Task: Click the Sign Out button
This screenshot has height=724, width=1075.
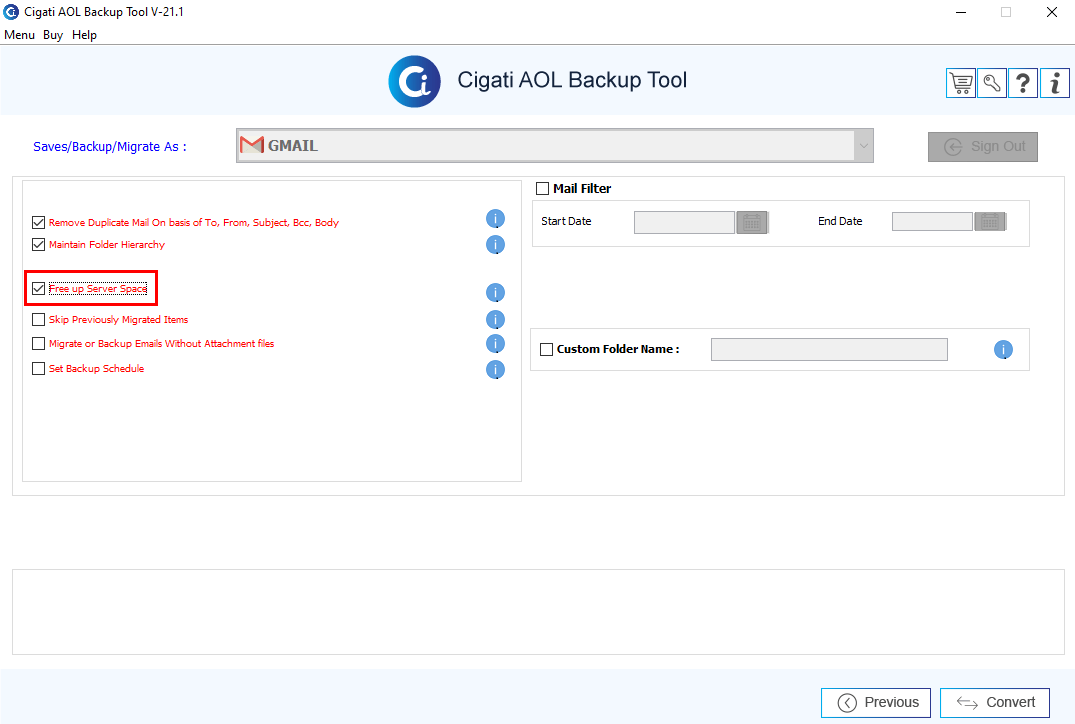Action: pyautogui.click(x=982, y=147)
